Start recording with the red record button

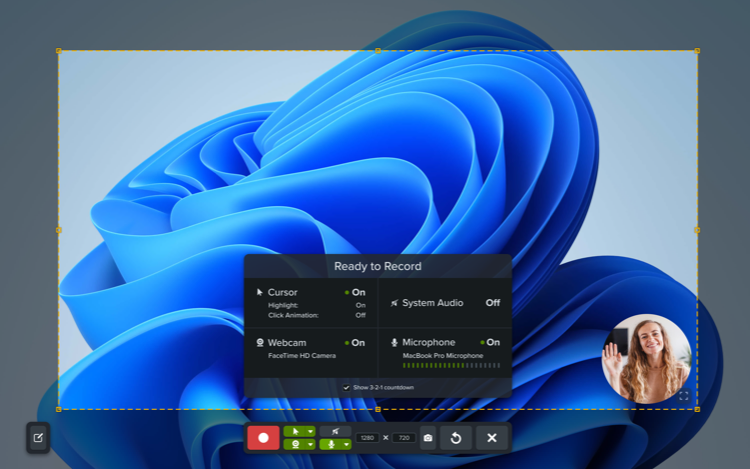click(264, 438)
